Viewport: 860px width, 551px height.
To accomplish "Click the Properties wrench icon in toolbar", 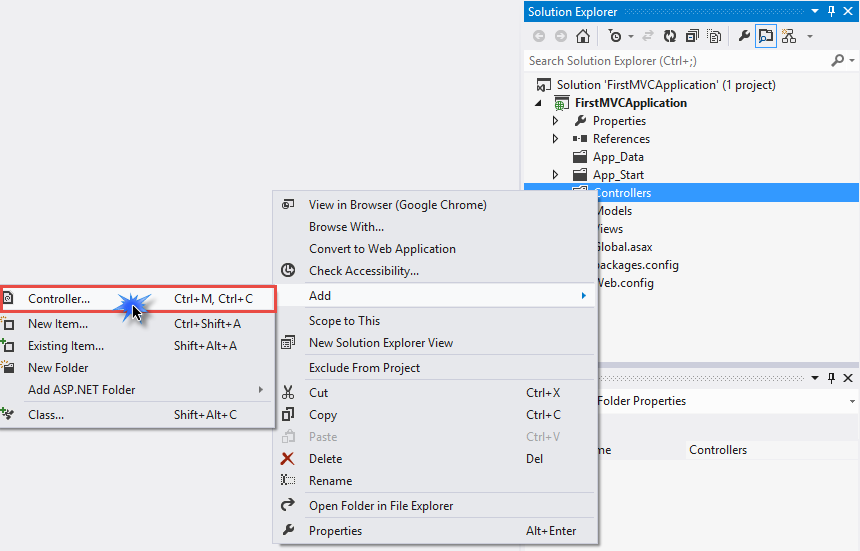I will [x=744, y=36].
